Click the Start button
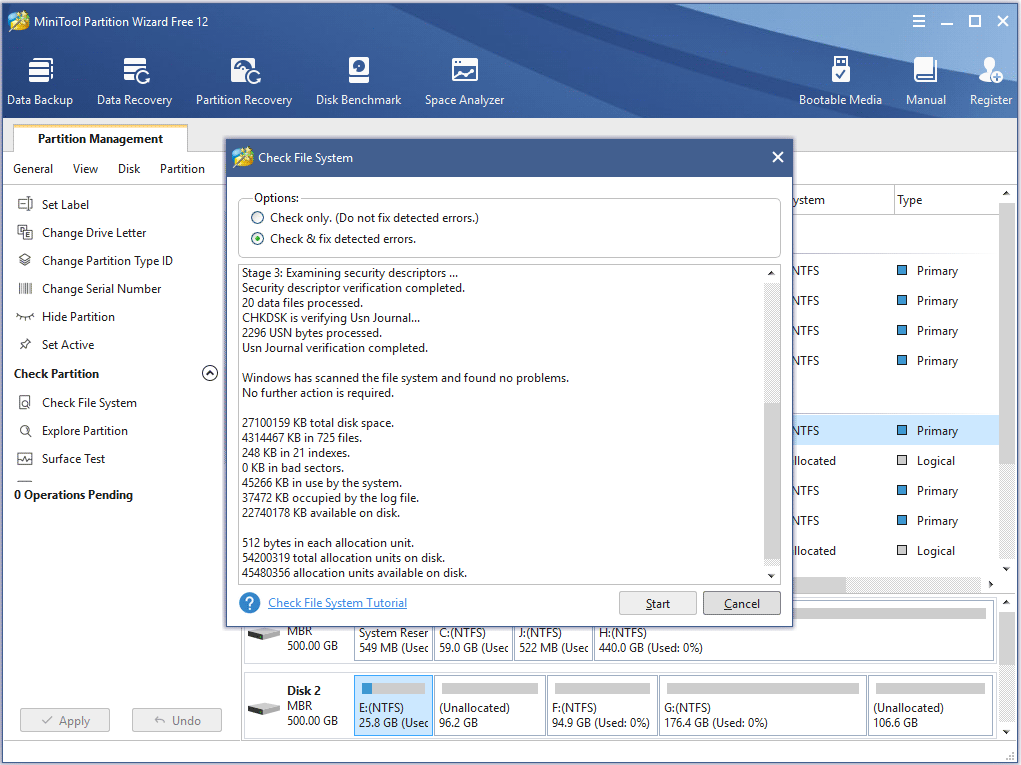The width and height of the screenshot is (1021, 765). coord(658,604)
